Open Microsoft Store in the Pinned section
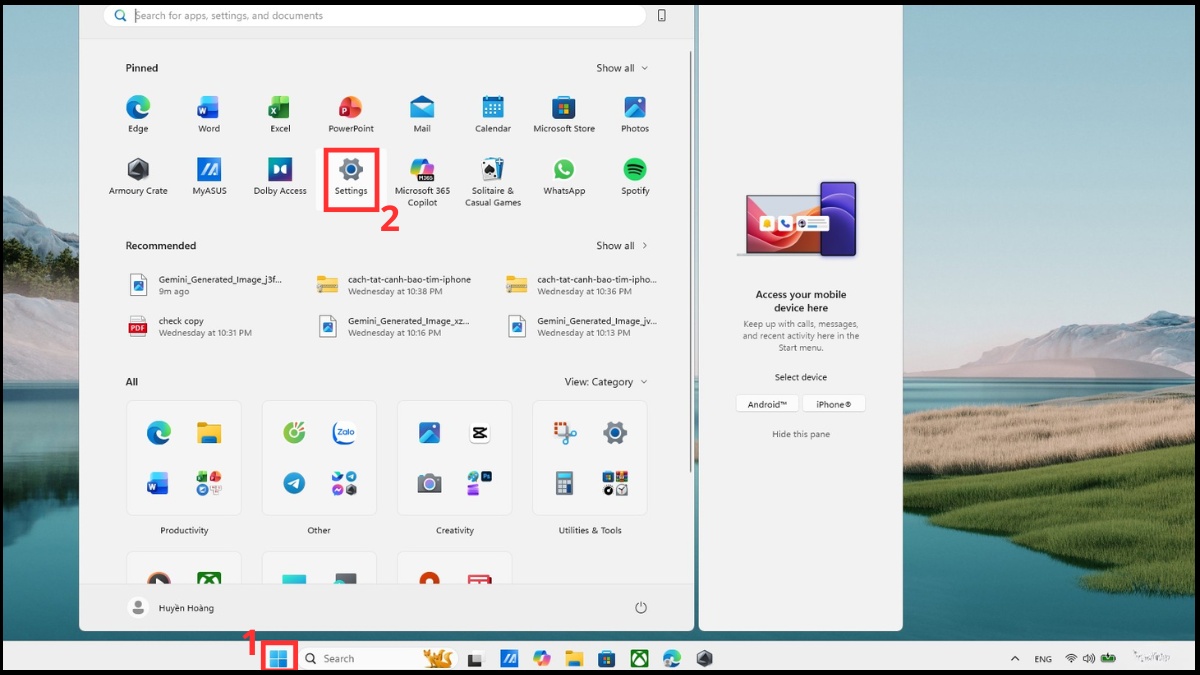Image resolution: width=1200 pixels, height=675 pixels. (564, 113)
